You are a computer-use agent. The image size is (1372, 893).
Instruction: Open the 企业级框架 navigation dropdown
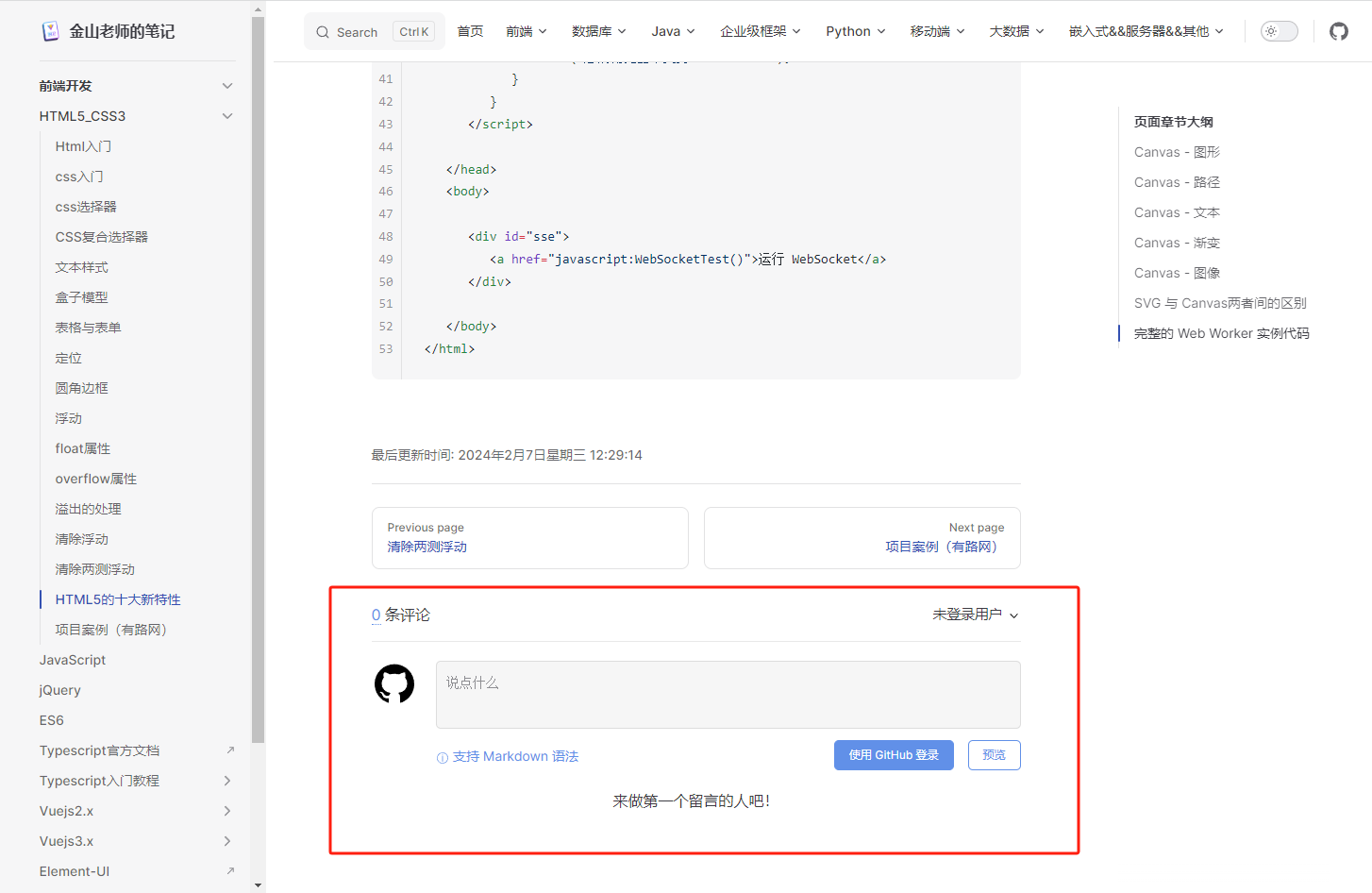tap(761, 31)
